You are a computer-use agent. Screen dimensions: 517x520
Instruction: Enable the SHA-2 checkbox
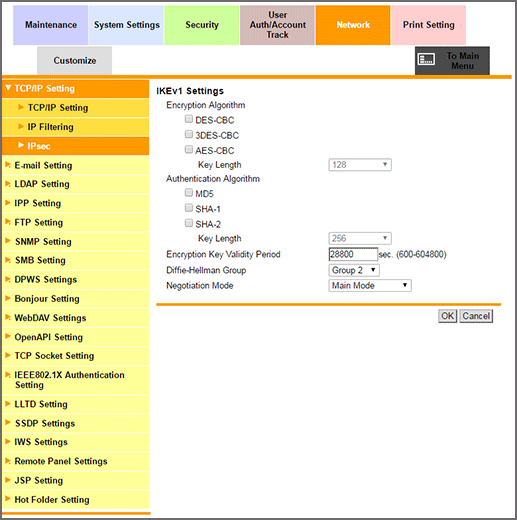pyautogui.click(x=189, y=223)
